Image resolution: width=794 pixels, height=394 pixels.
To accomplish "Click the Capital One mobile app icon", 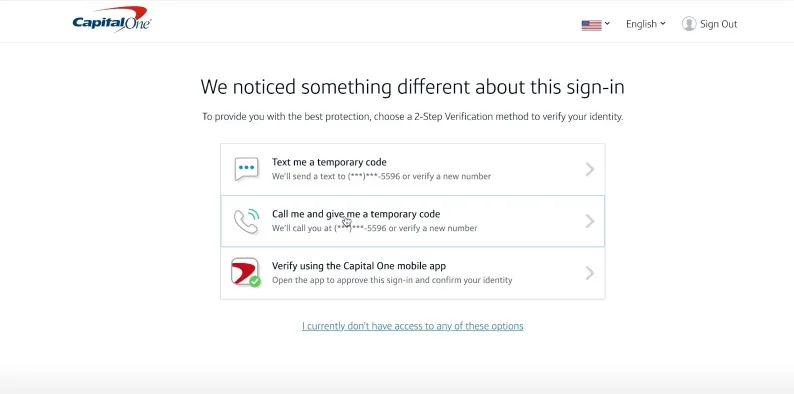I will point(245,272).
